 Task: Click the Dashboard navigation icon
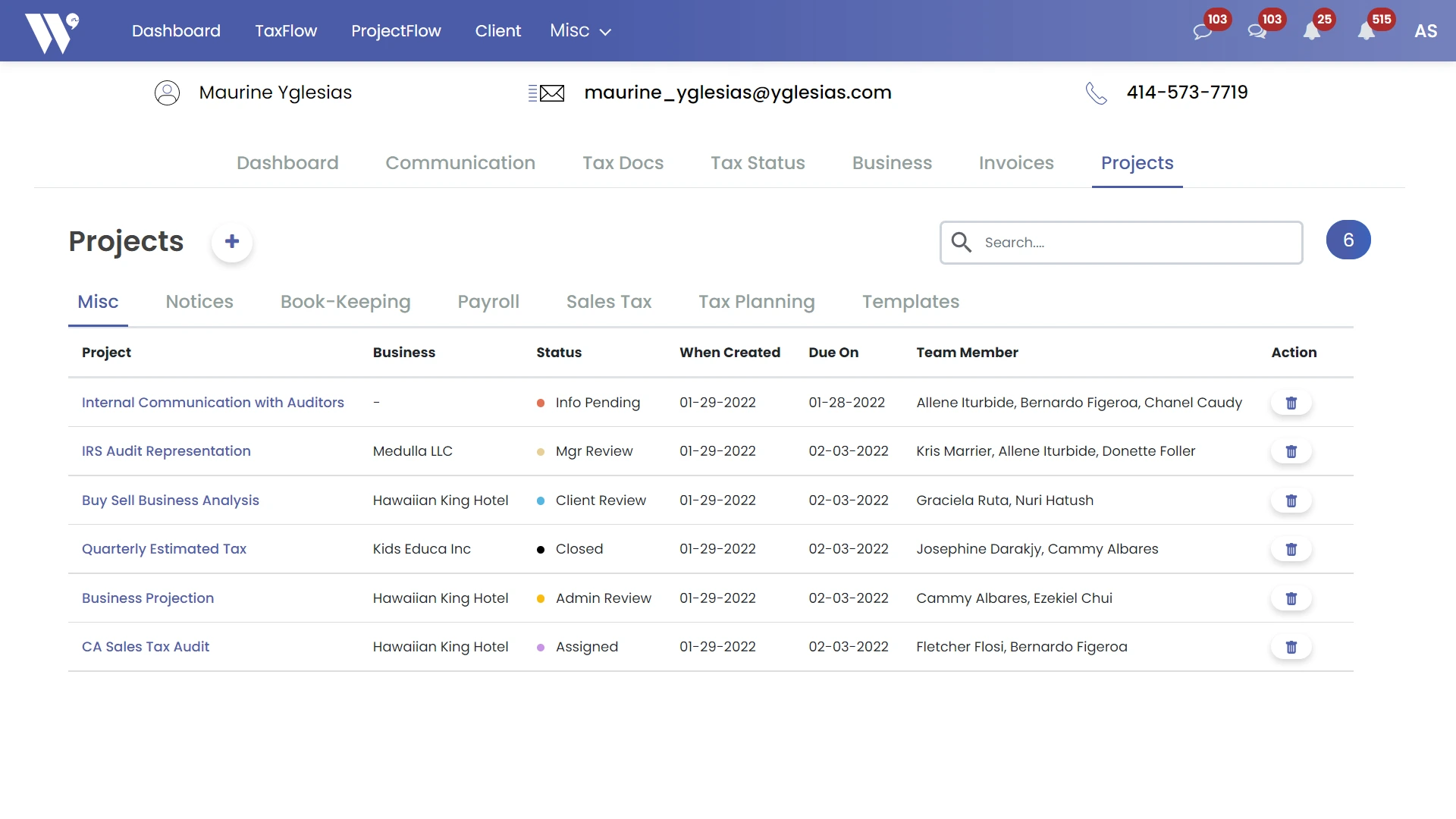click(177, 30)
